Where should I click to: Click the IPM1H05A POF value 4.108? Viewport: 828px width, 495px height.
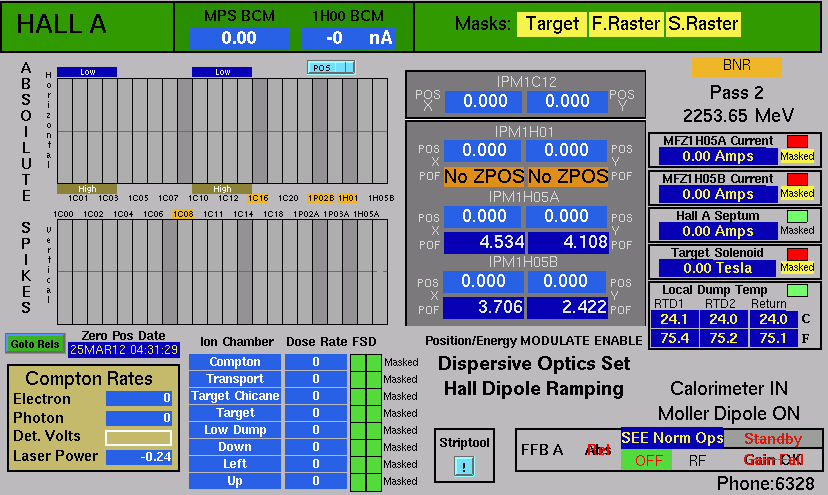[x=568, y=242]
